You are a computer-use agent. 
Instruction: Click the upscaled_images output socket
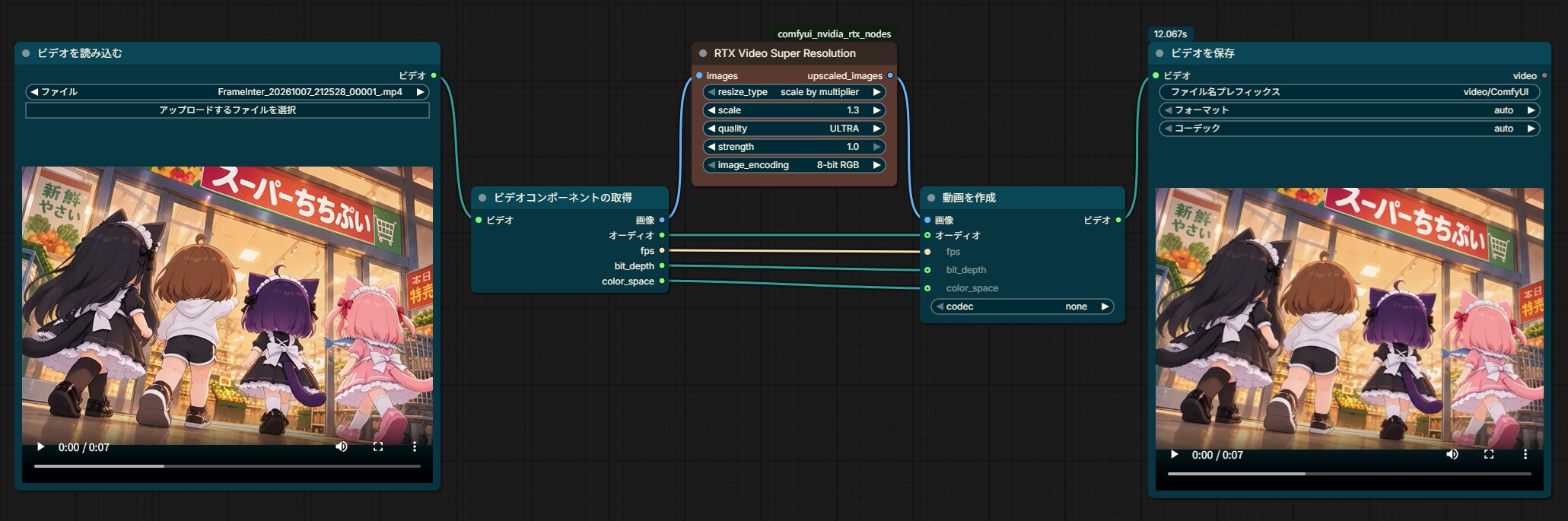pyautogui.click(x=890, y=75)
